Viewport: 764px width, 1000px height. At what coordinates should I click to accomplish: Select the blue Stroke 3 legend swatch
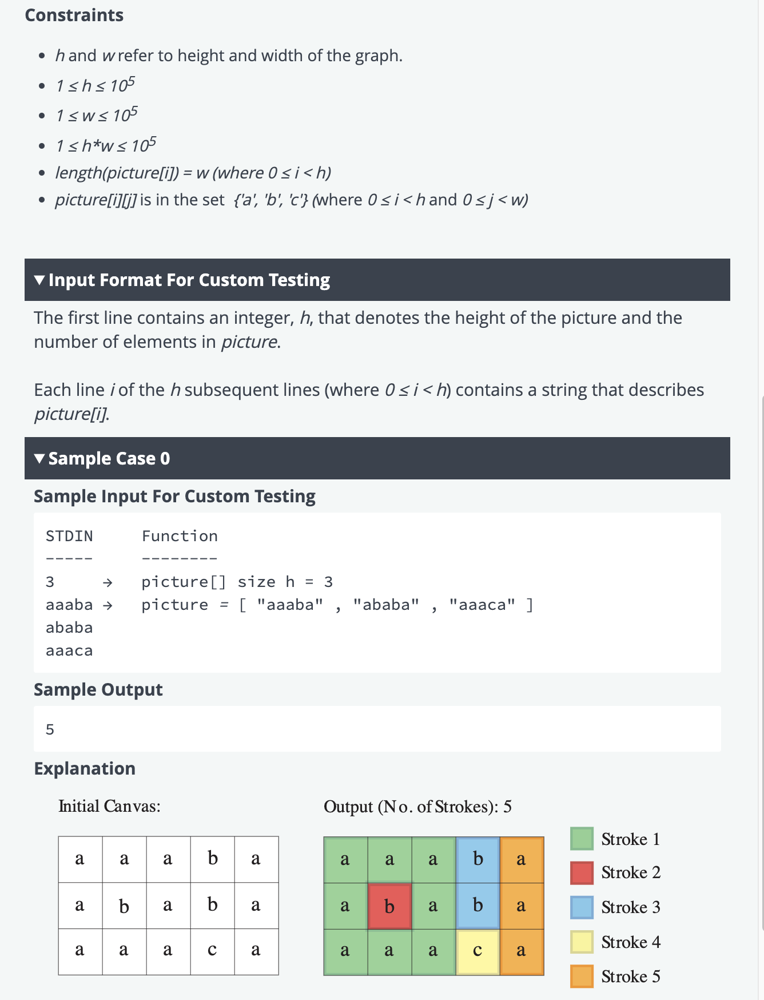pos(582,907)
